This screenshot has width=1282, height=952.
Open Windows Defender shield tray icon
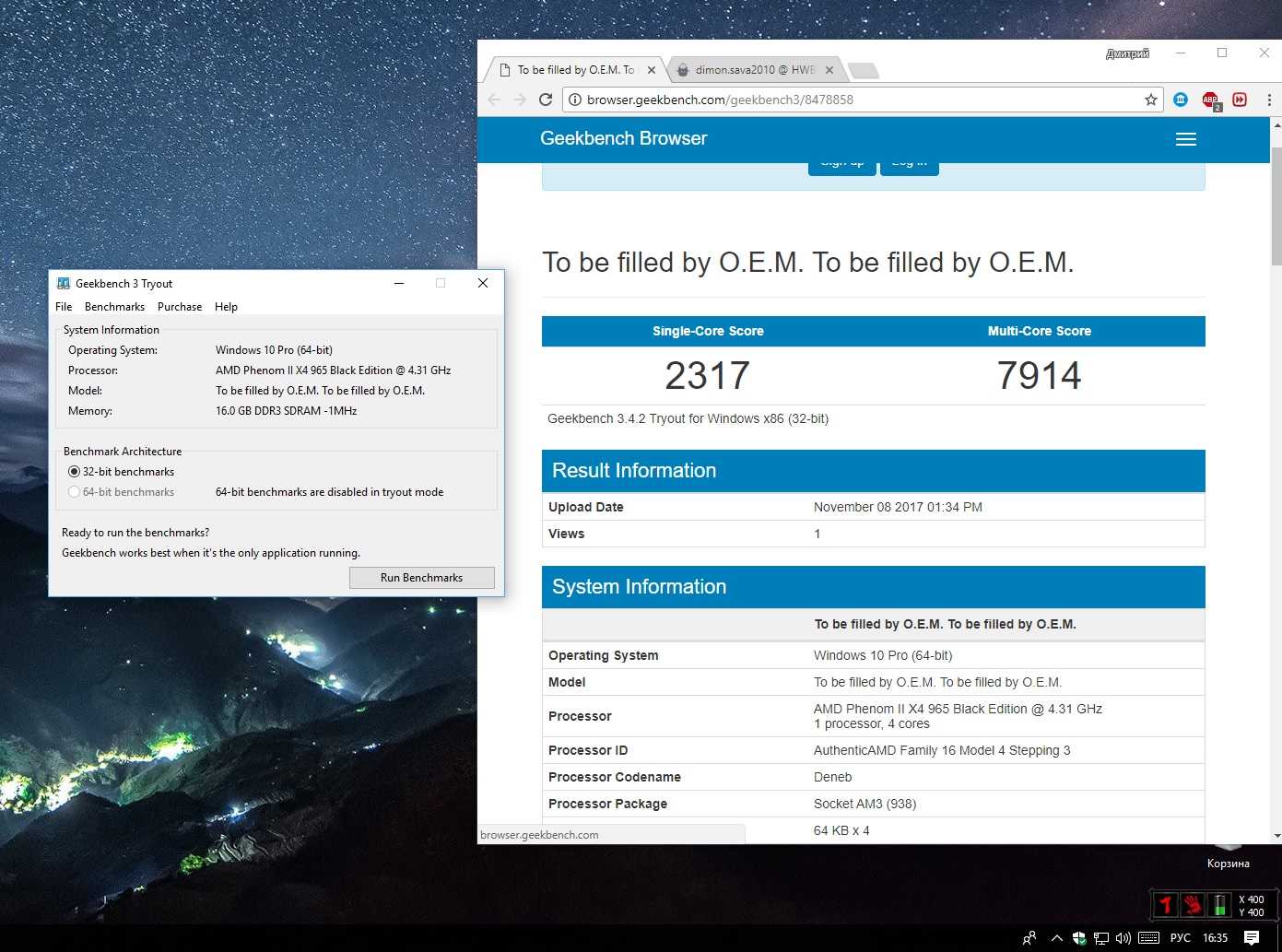(x=1079, y=938)
